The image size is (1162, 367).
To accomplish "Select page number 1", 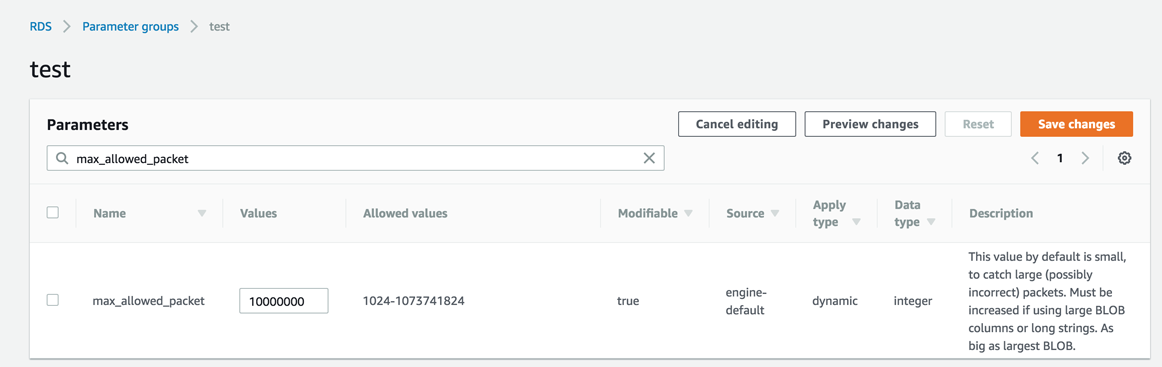I will (x=1060, y=158).
